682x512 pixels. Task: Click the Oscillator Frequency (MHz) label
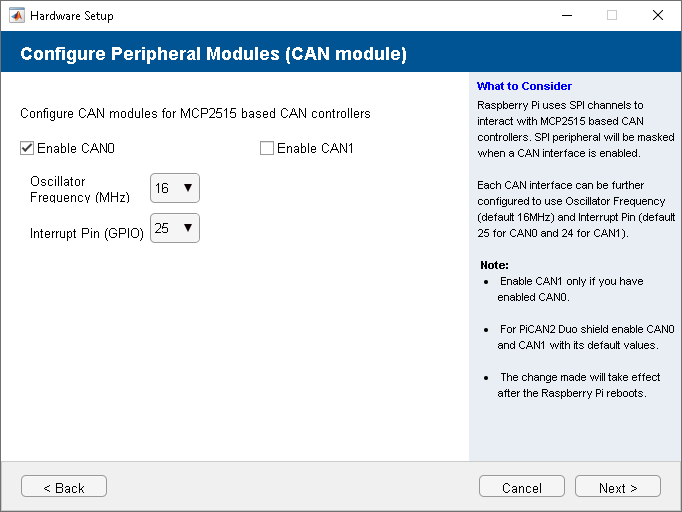pyautogui.click(x=74, y=189)
